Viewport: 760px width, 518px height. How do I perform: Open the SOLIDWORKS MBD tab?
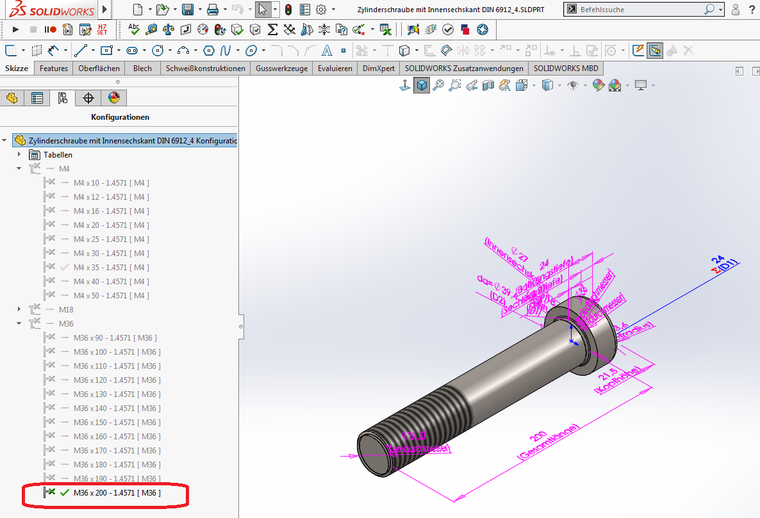click(566, 68)
